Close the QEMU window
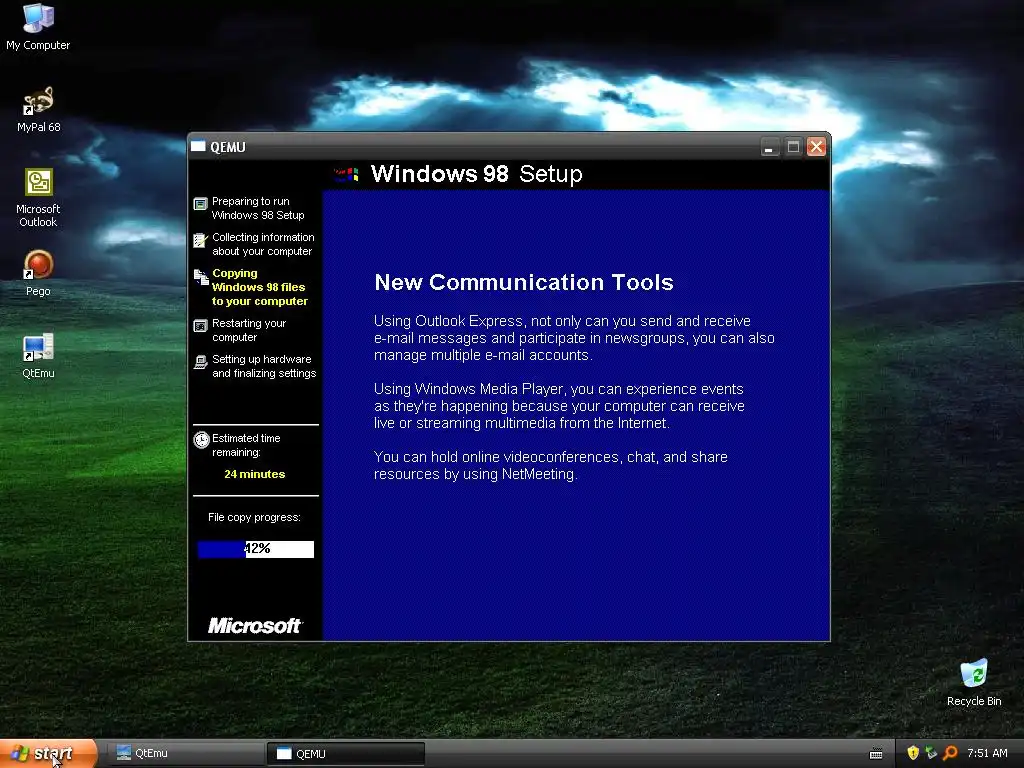1024x768 pixels. (816, 147)
